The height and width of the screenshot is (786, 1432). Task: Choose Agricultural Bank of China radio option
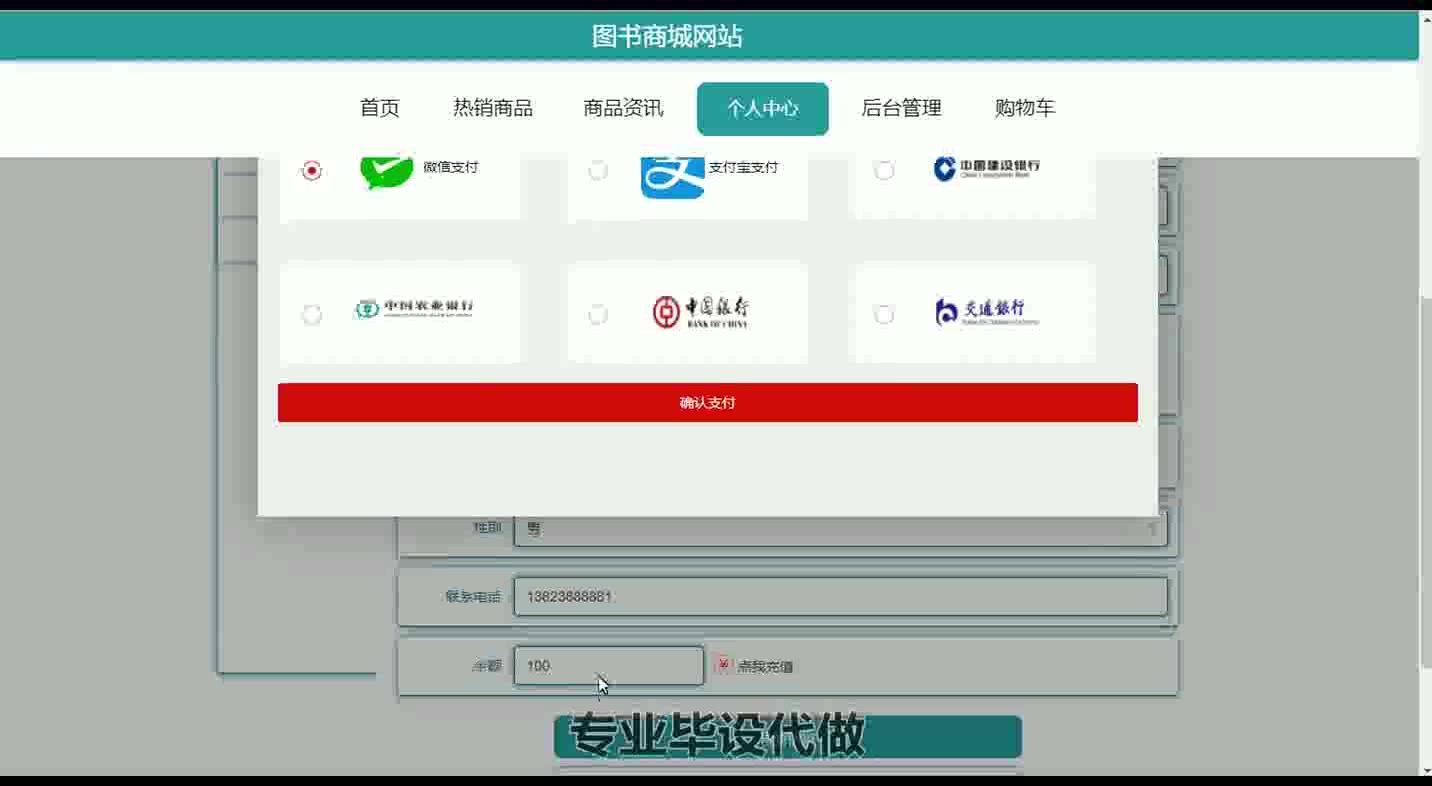pyautogui.click(x=312, y=315)
